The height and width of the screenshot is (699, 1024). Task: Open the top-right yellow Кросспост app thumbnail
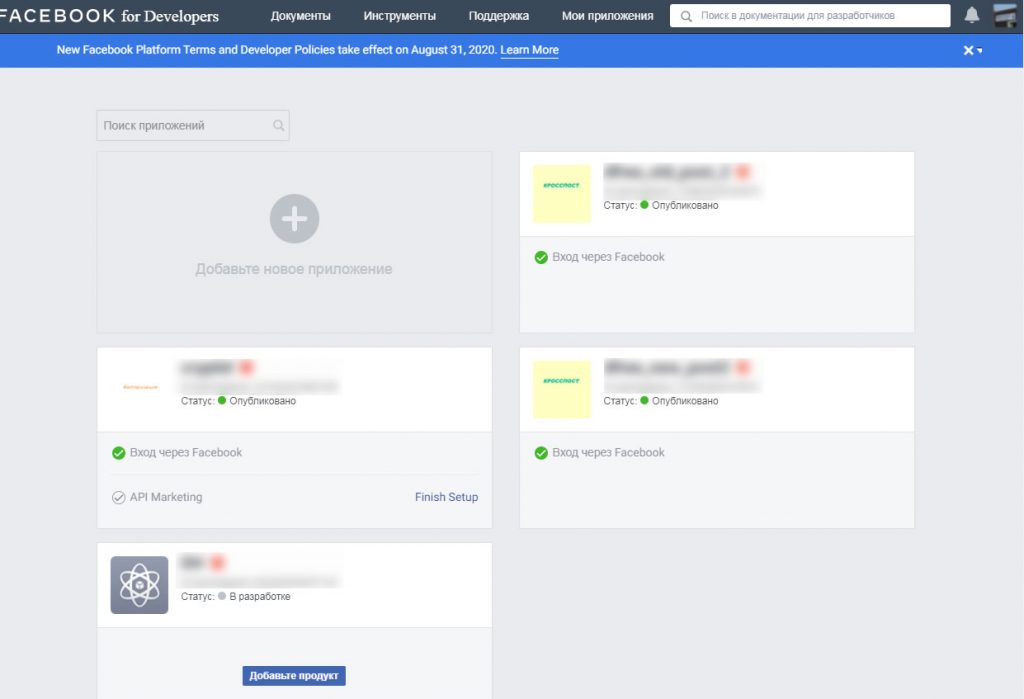(562, 194)
